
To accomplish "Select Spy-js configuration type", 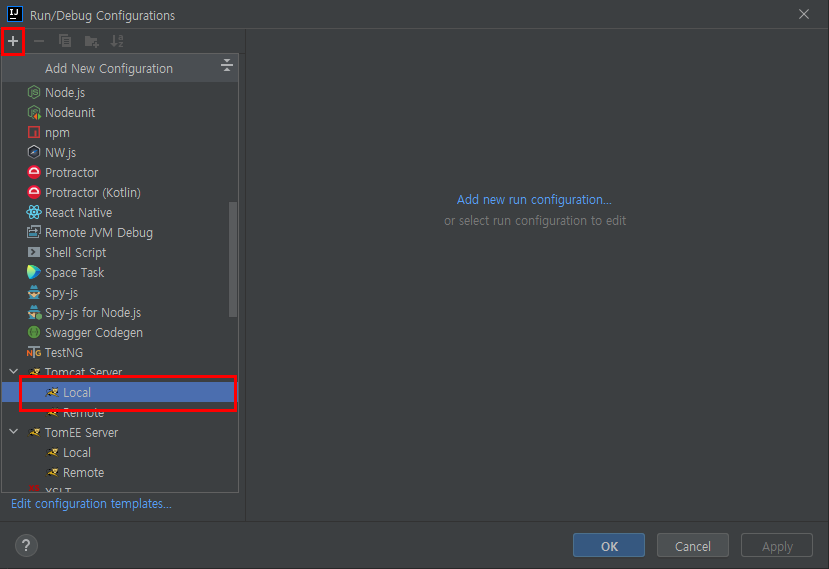I will coord(119,292).
